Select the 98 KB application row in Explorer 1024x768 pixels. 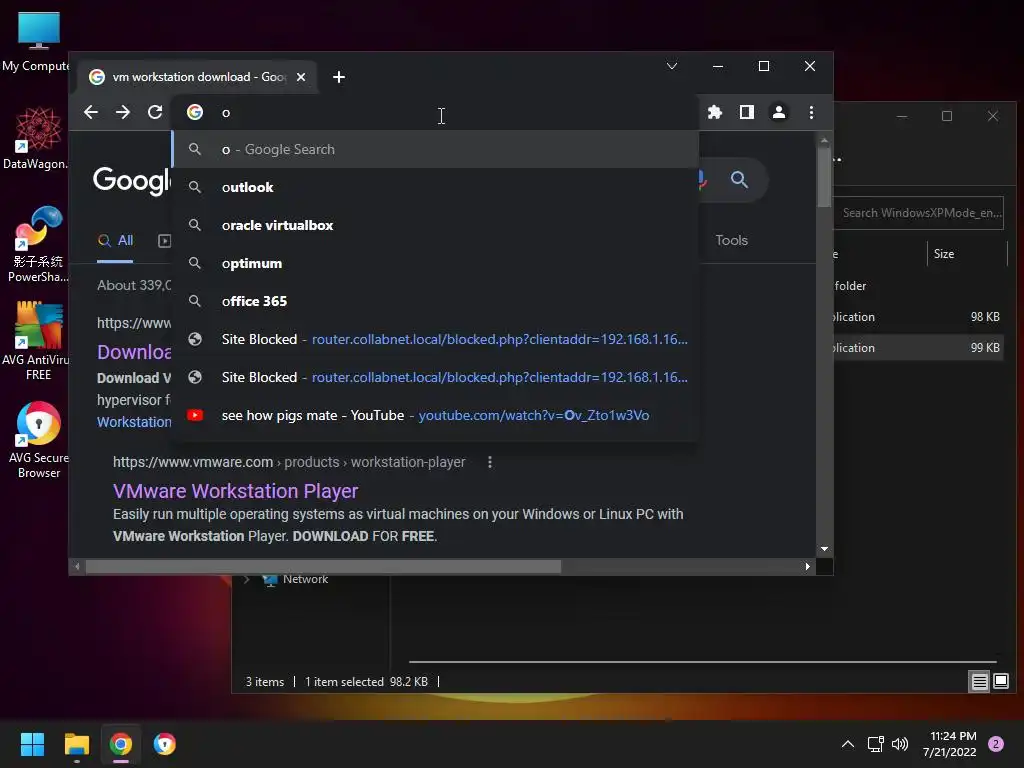918,317
